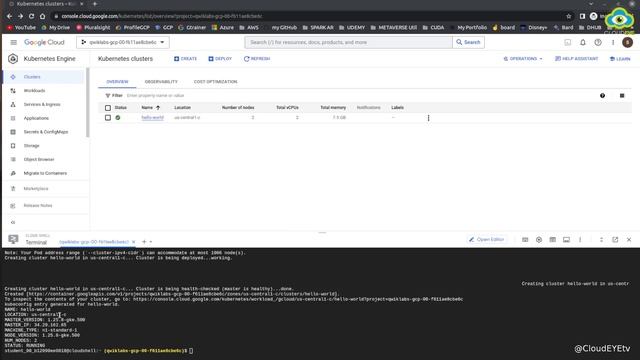Add a new Cloud Shell session tab
The height and width of the screenshot is (360, 640).
pos(144,242)
